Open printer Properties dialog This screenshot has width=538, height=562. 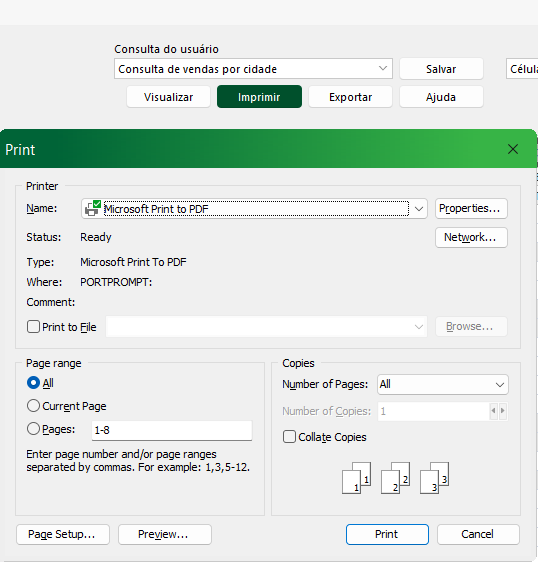point(471,208)
